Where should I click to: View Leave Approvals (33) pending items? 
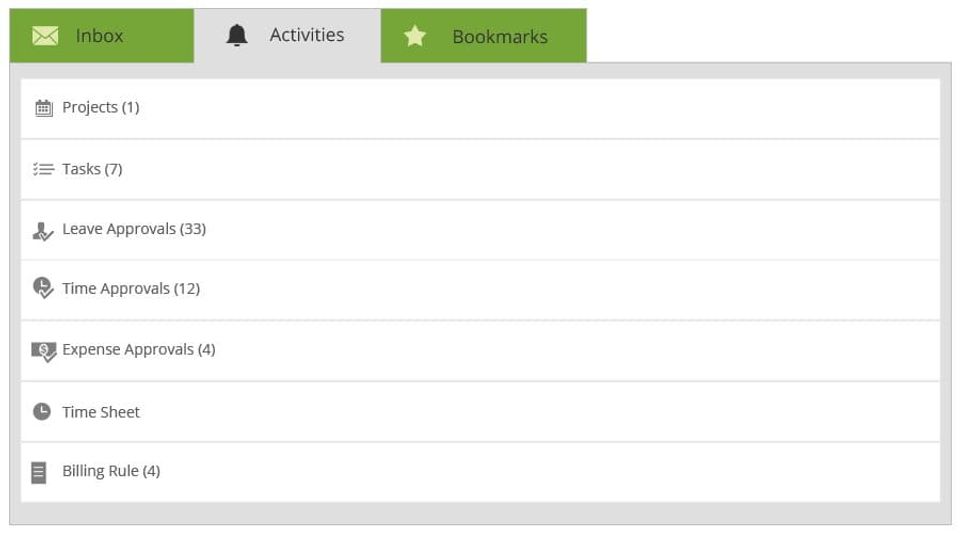pos(134,229)
